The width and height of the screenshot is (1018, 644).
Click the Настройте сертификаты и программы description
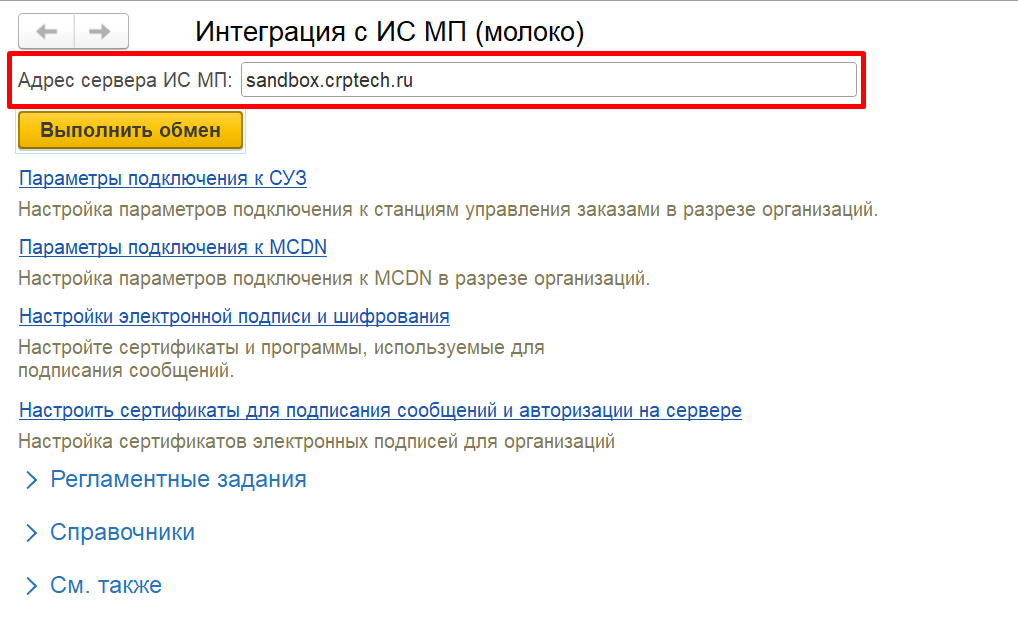[281, 348]
